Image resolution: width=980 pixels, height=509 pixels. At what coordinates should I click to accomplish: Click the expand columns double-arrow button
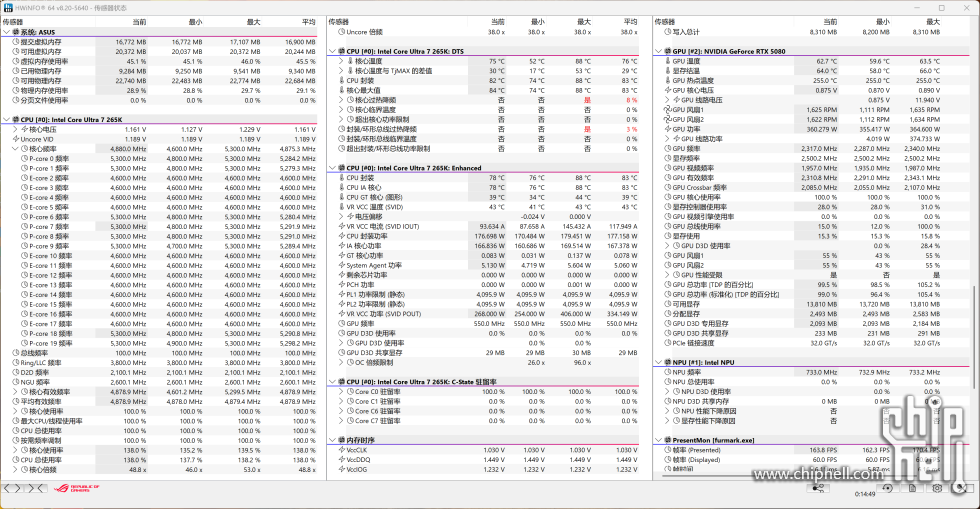pos(12,488)
